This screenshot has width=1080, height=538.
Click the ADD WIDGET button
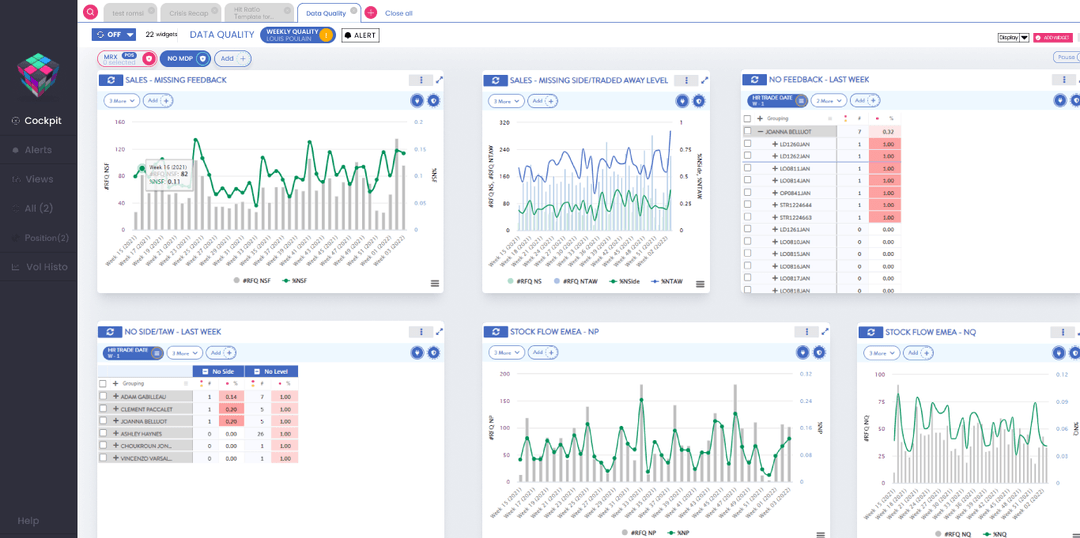coord(1053,38)
